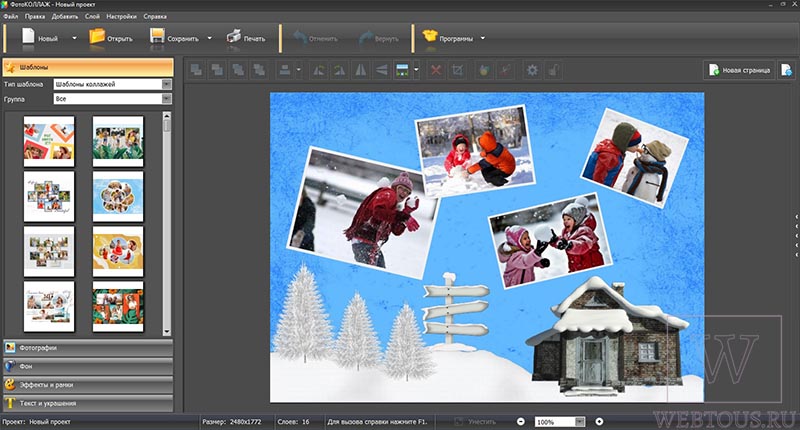Viewport: 800px width, 430px height.
Task: Select the photo of child in orange jacket
Action: (474, 150)
